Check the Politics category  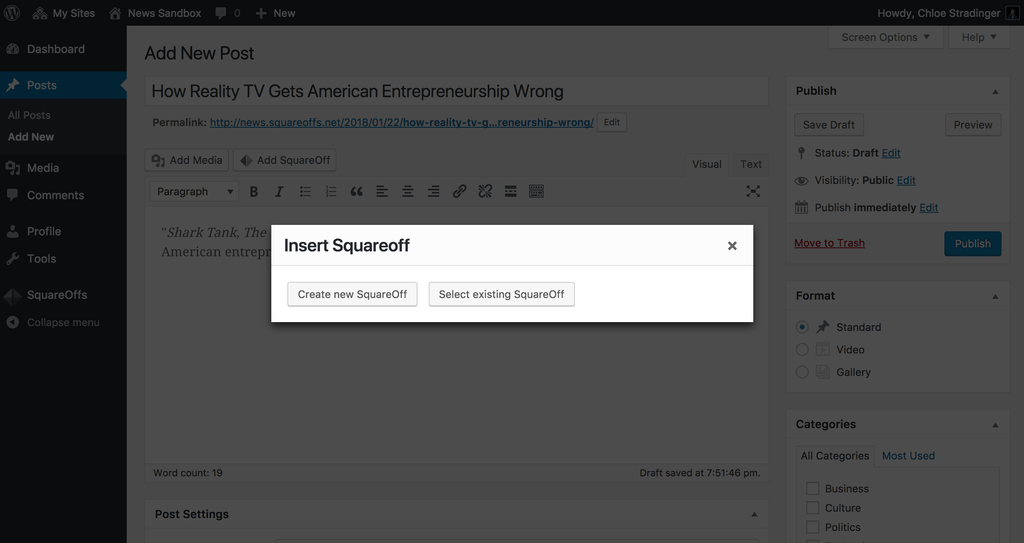812,527
